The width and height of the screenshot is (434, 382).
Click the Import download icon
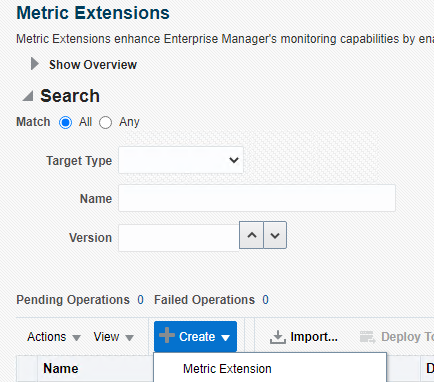point(278,337)
